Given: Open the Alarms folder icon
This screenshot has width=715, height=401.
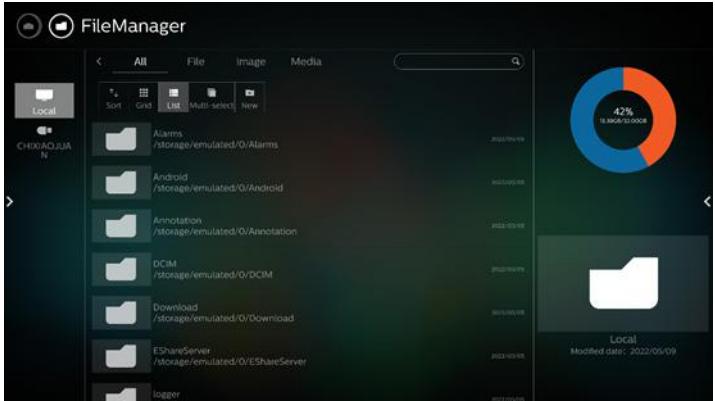Looking at the screenshot, I should point(121,139).
